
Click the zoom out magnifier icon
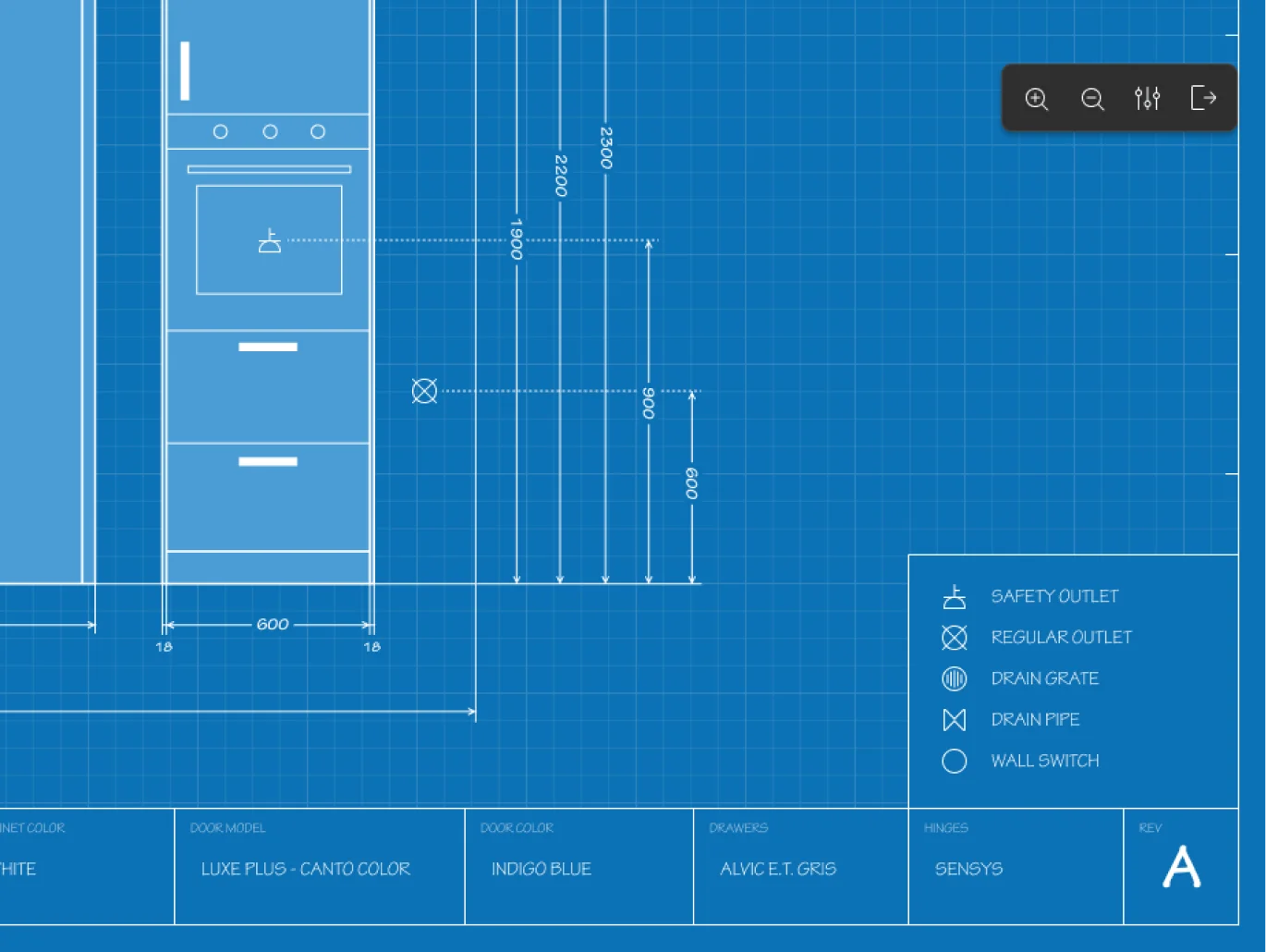coord(1092,99)
